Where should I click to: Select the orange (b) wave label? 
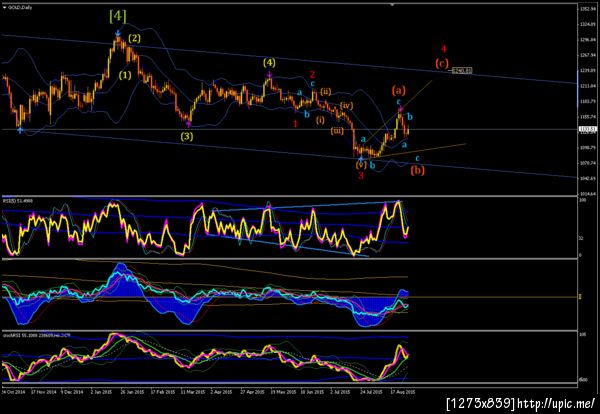pyautogui.click(x=417, y=170)
